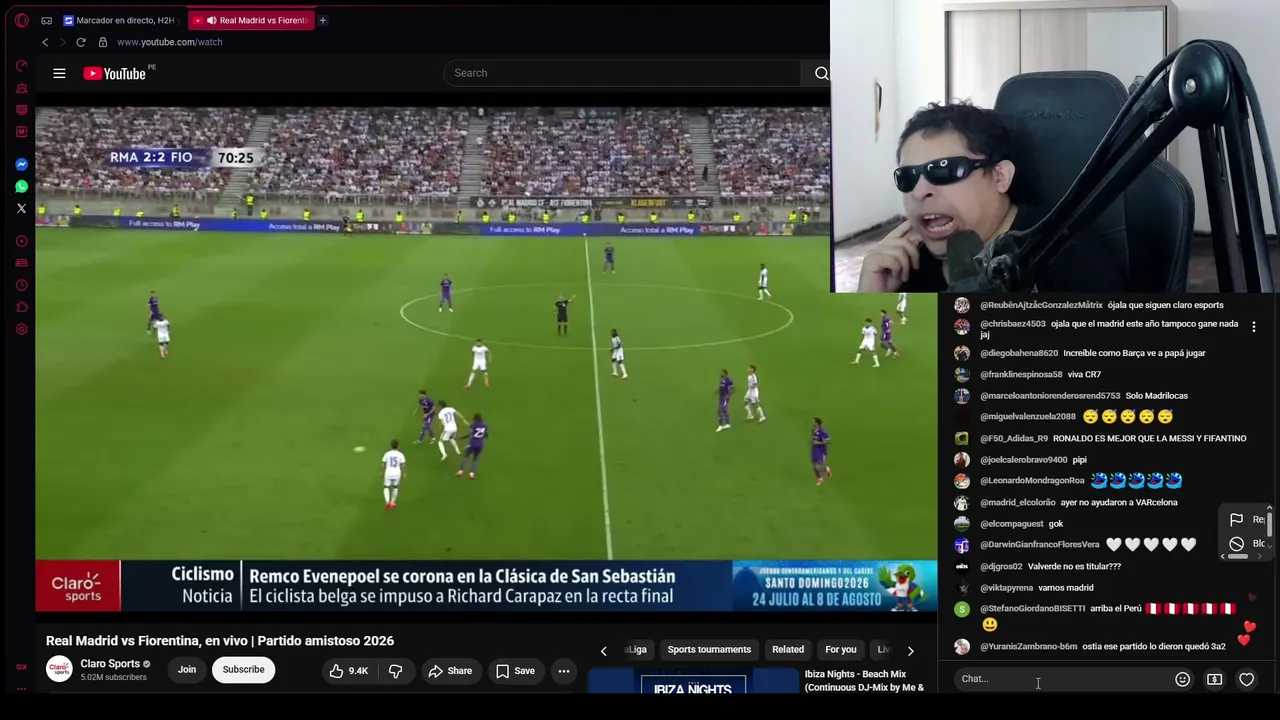Open @diegobahena8620's chat profile
The image size is (1280, 720).
point(1019,353)
